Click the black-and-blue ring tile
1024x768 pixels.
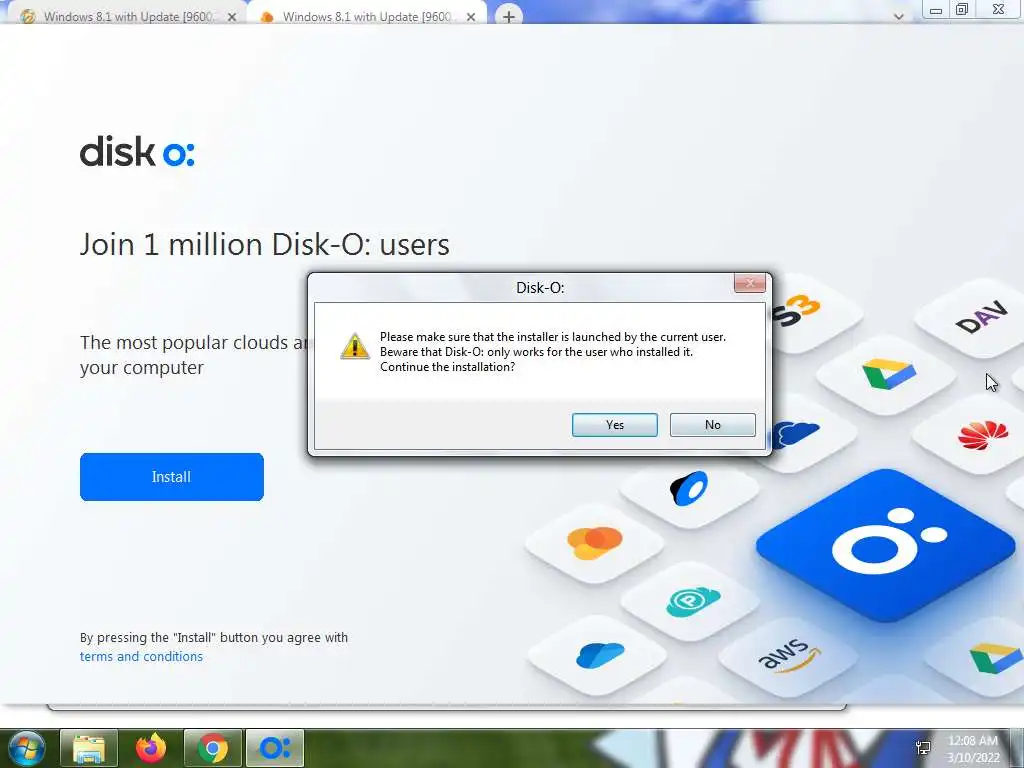(x=689, y=488)
